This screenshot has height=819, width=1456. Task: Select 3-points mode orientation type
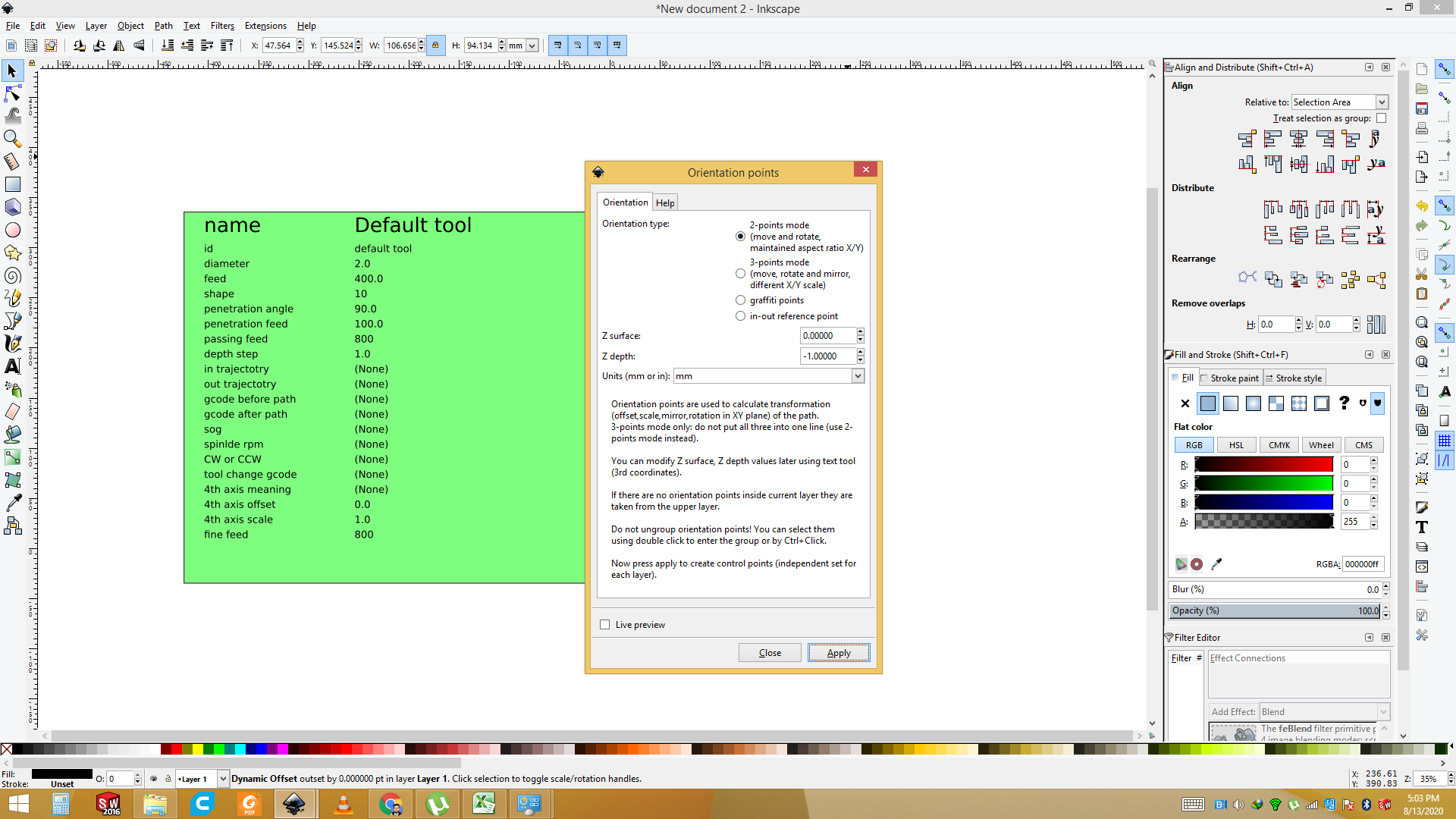click(x=740, y=274)
